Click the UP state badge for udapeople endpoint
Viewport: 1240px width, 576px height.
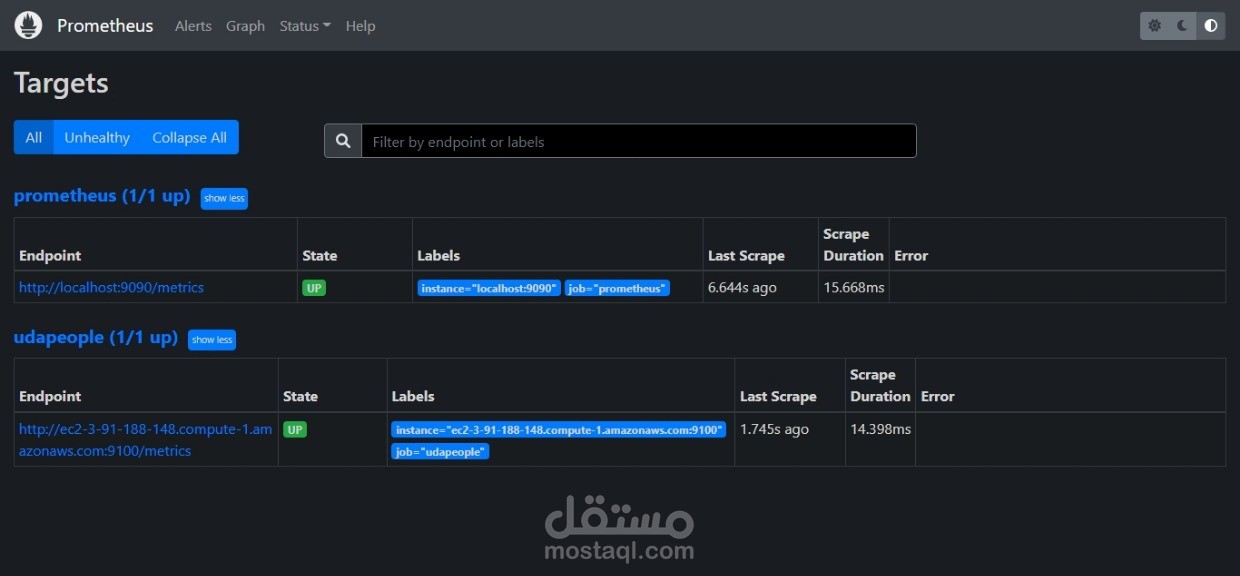(x=295, y=429)
